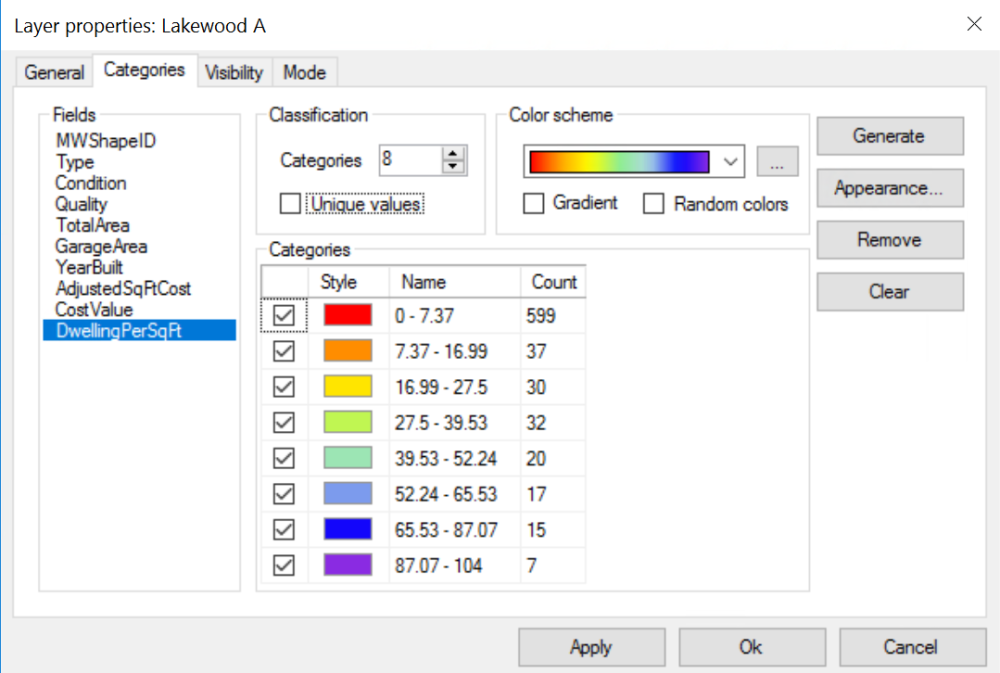Switch to the Mode tab
This screenshot has height=673, width=1000.
[x=304, y=72]
